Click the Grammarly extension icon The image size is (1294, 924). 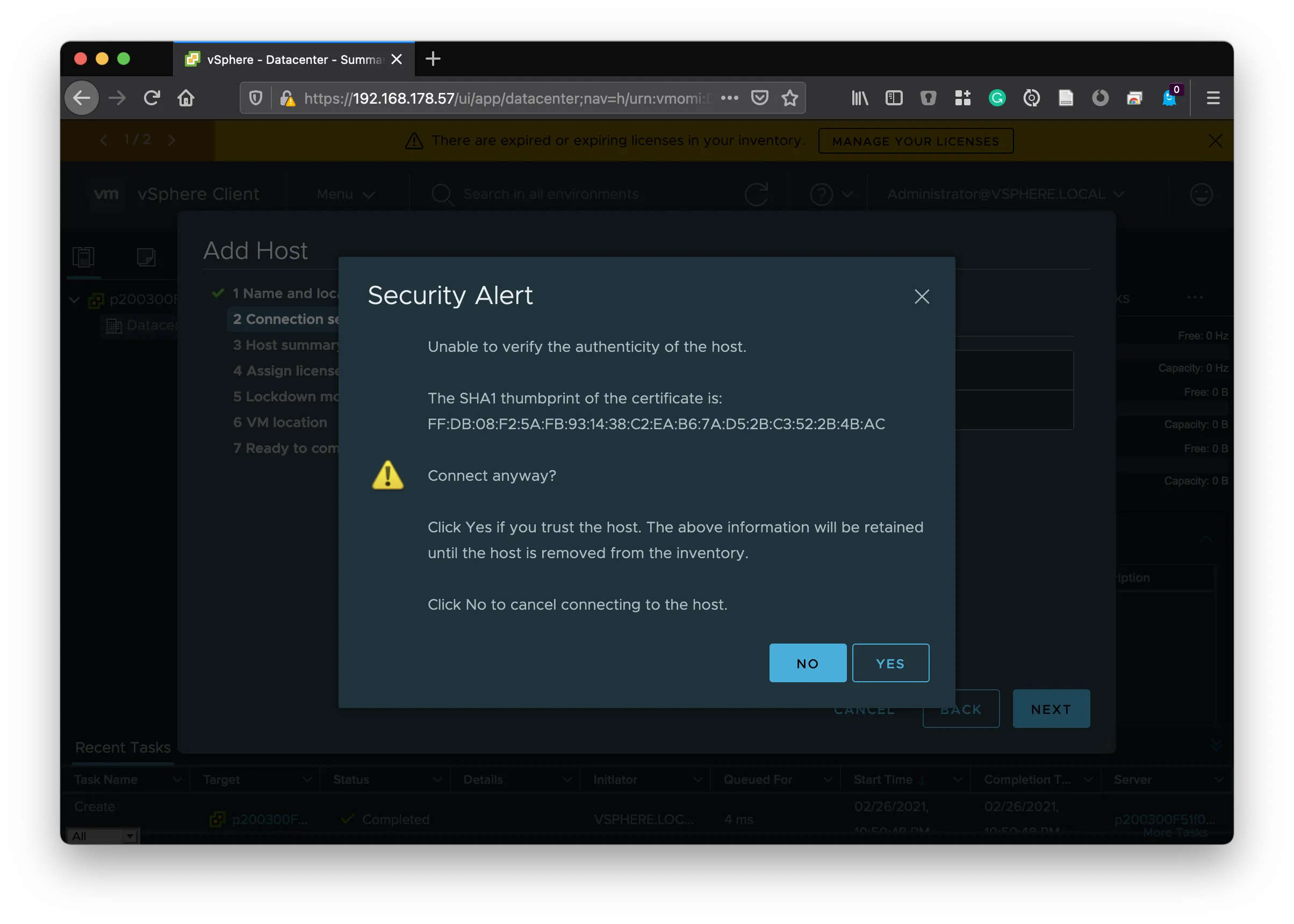tap(997, 98)
